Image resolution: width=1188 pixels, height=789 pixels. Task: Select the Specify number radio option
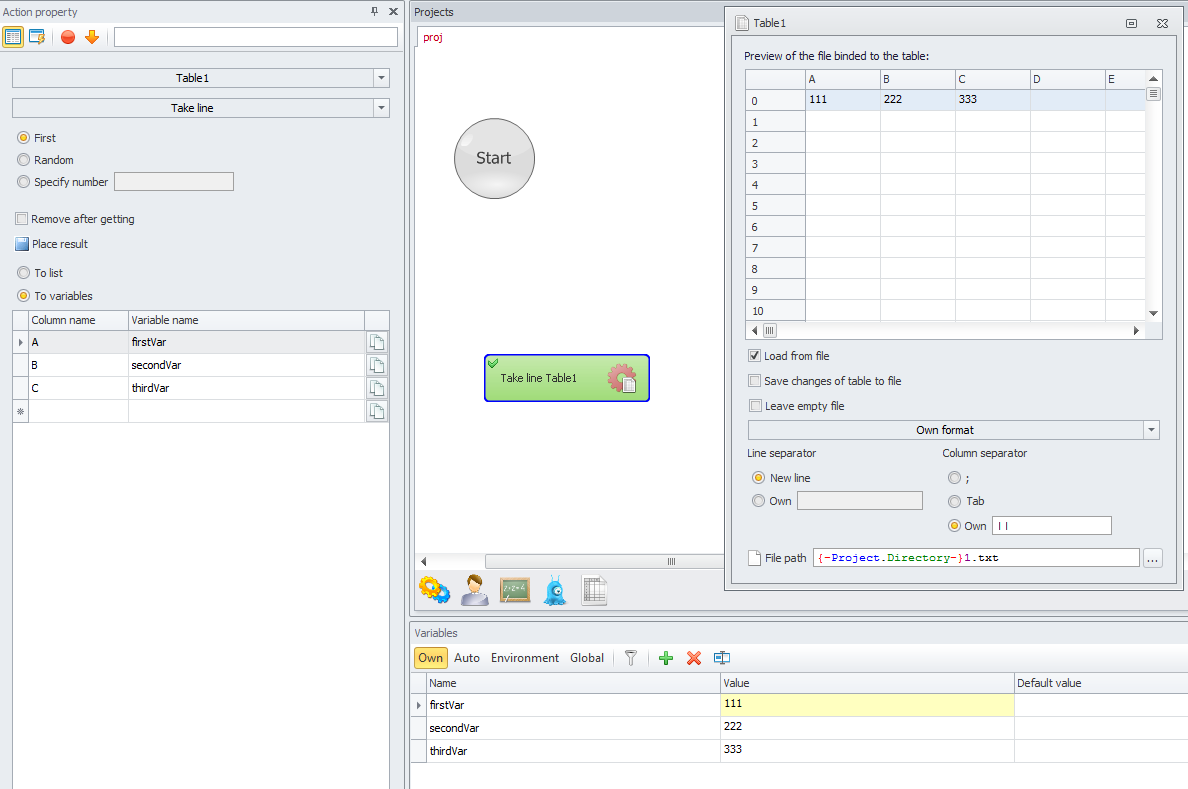pyautogui.click(x=23, y=182)
